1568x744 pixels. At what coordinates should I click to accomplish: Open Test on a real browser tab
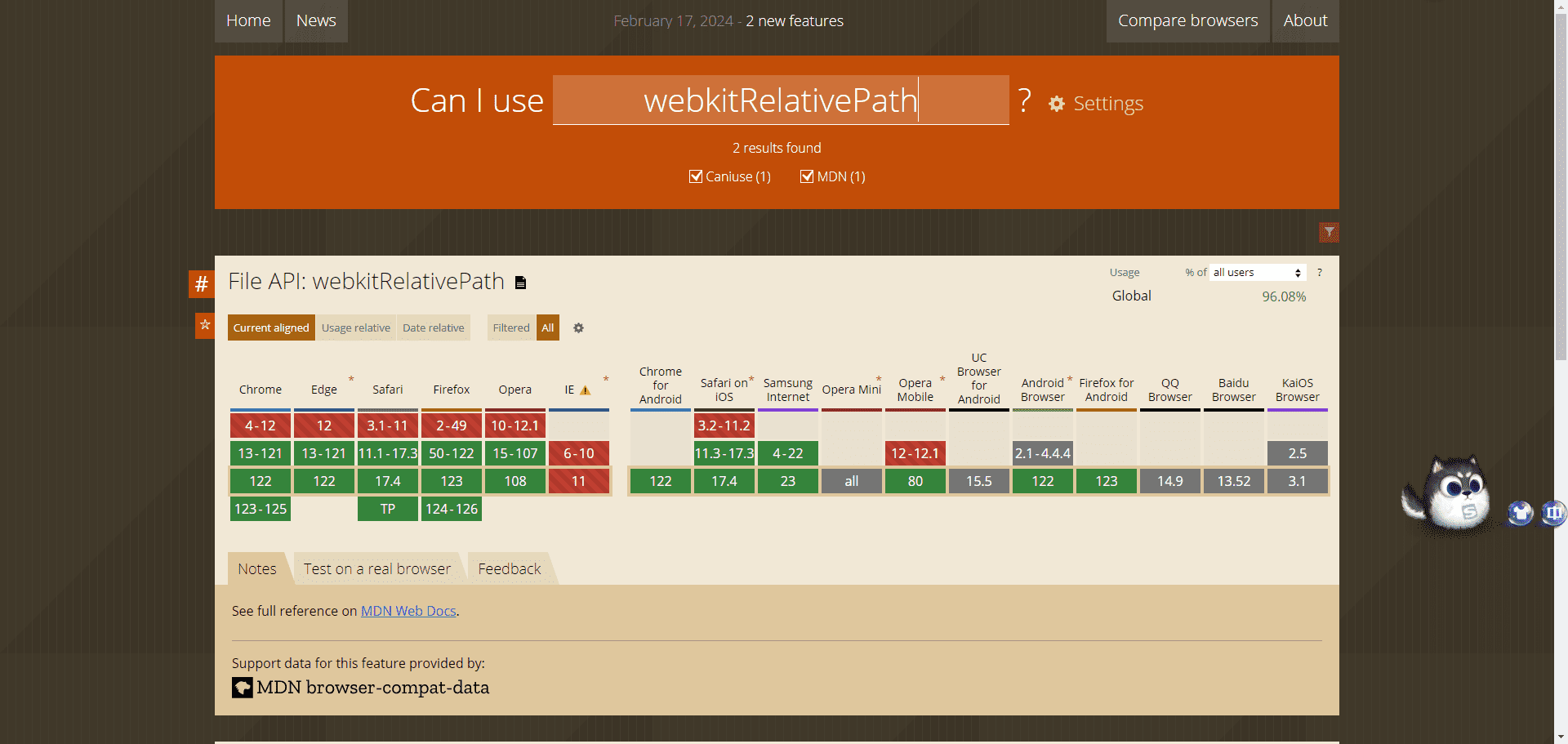click(x=377, y=568)
